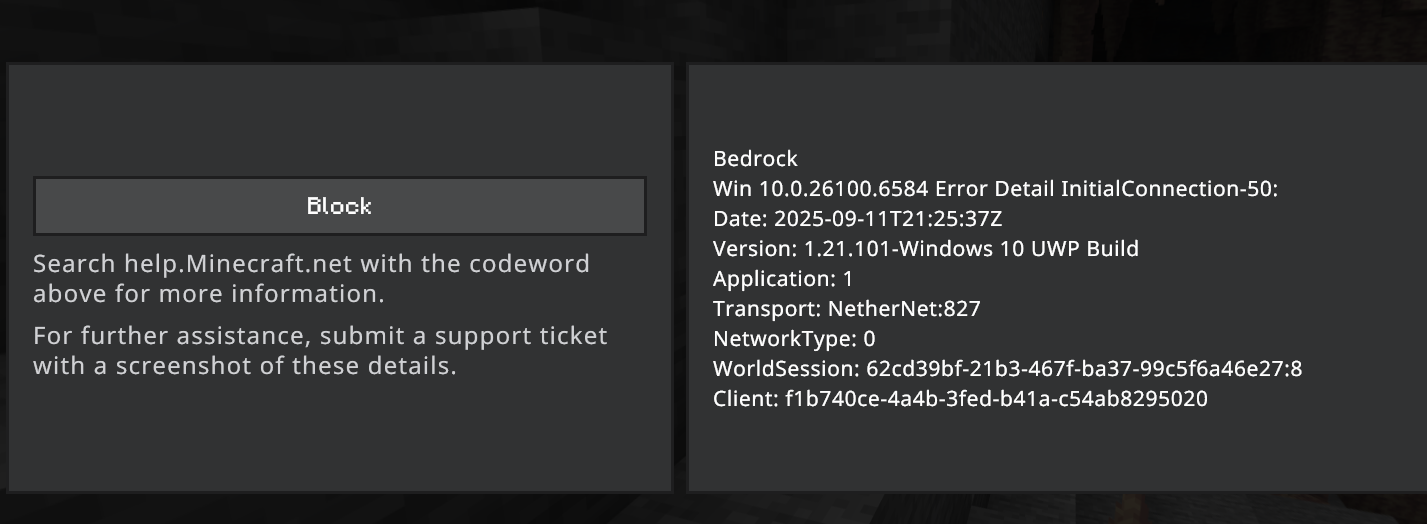Select the Client ID starting with f1b740ce
This screenshot has height=524, width=1427.
pos(996,399)
